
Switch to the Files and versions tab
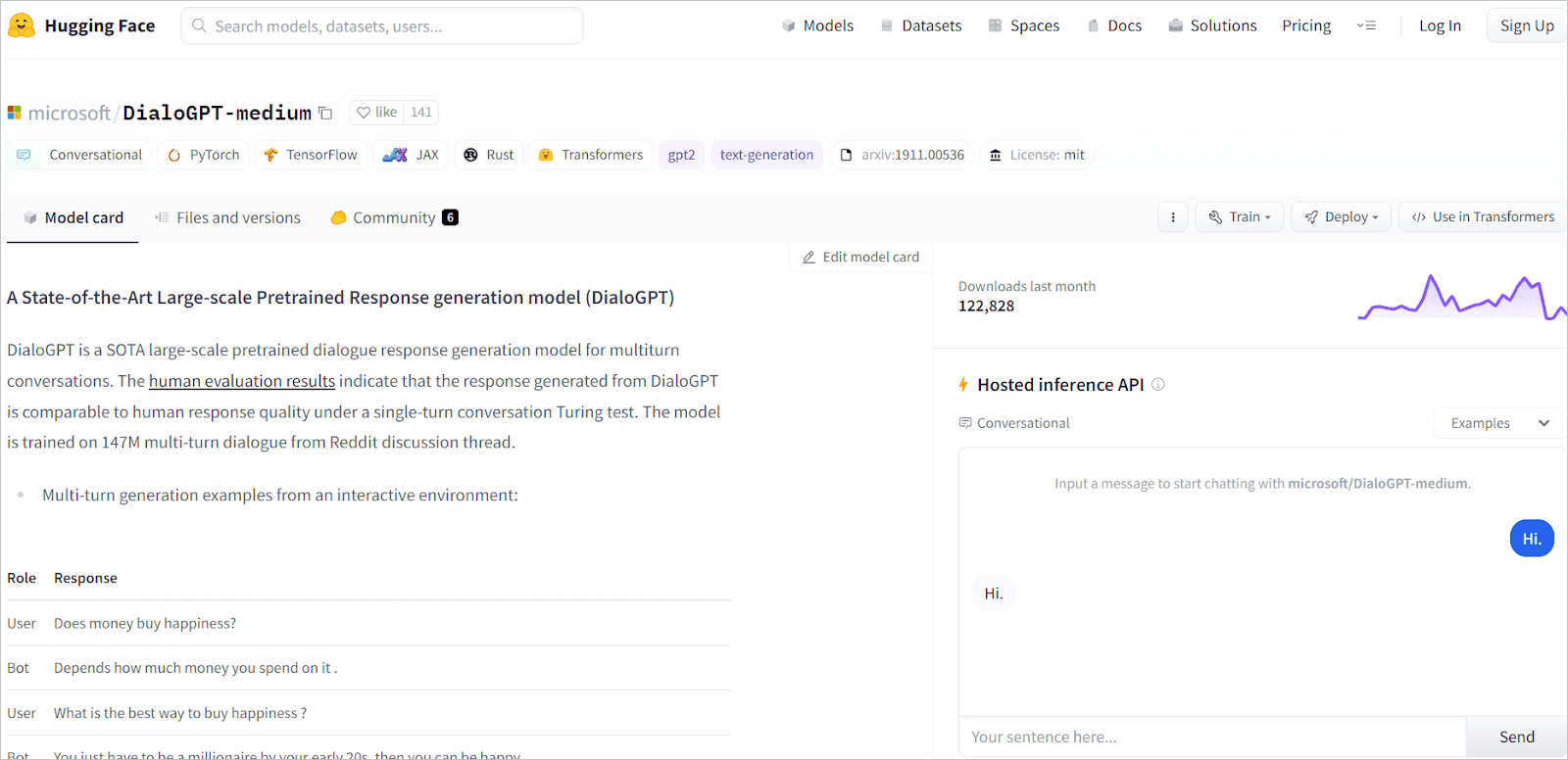click(x=227, y=217)
